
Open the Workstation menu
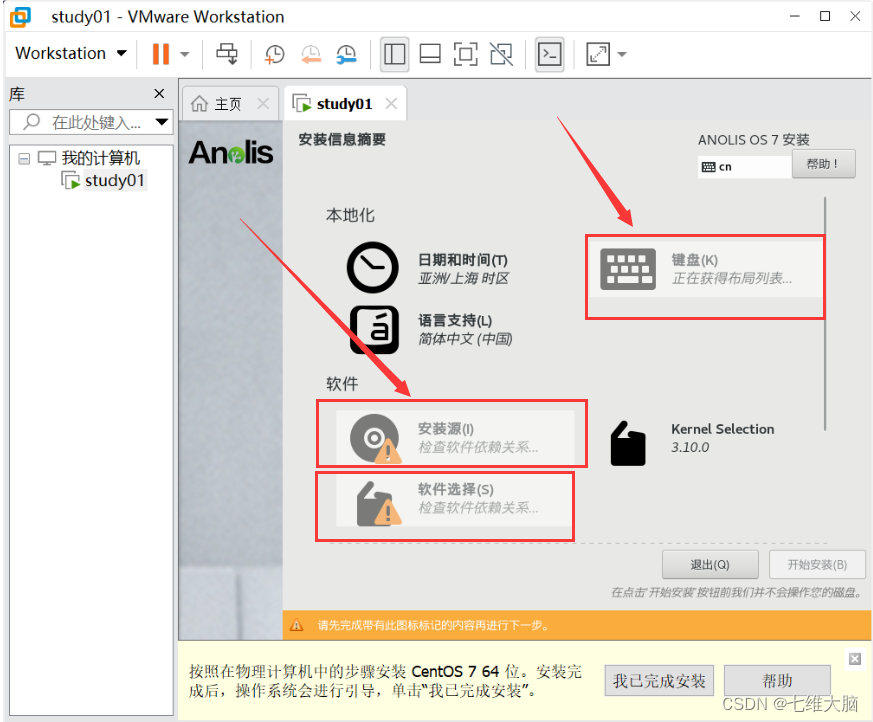click(71, 53)
